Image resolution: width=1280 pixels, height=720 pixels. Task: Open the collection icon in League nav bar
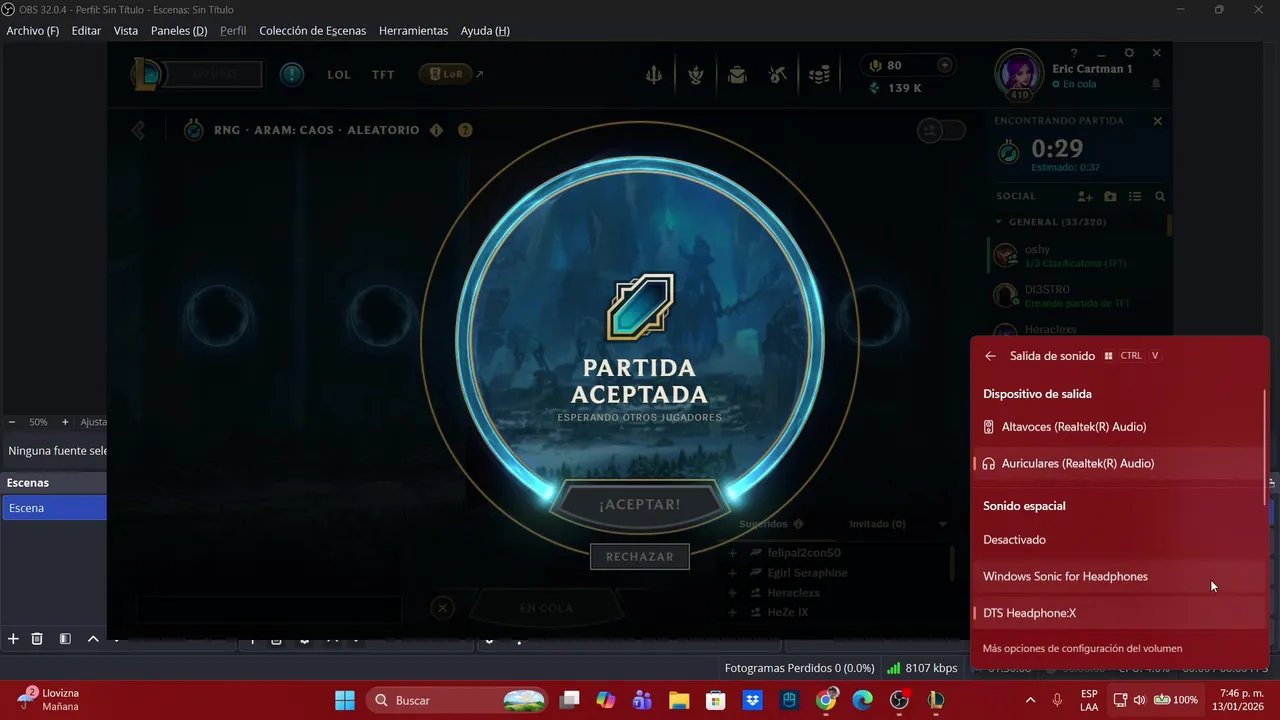point(695,75)
